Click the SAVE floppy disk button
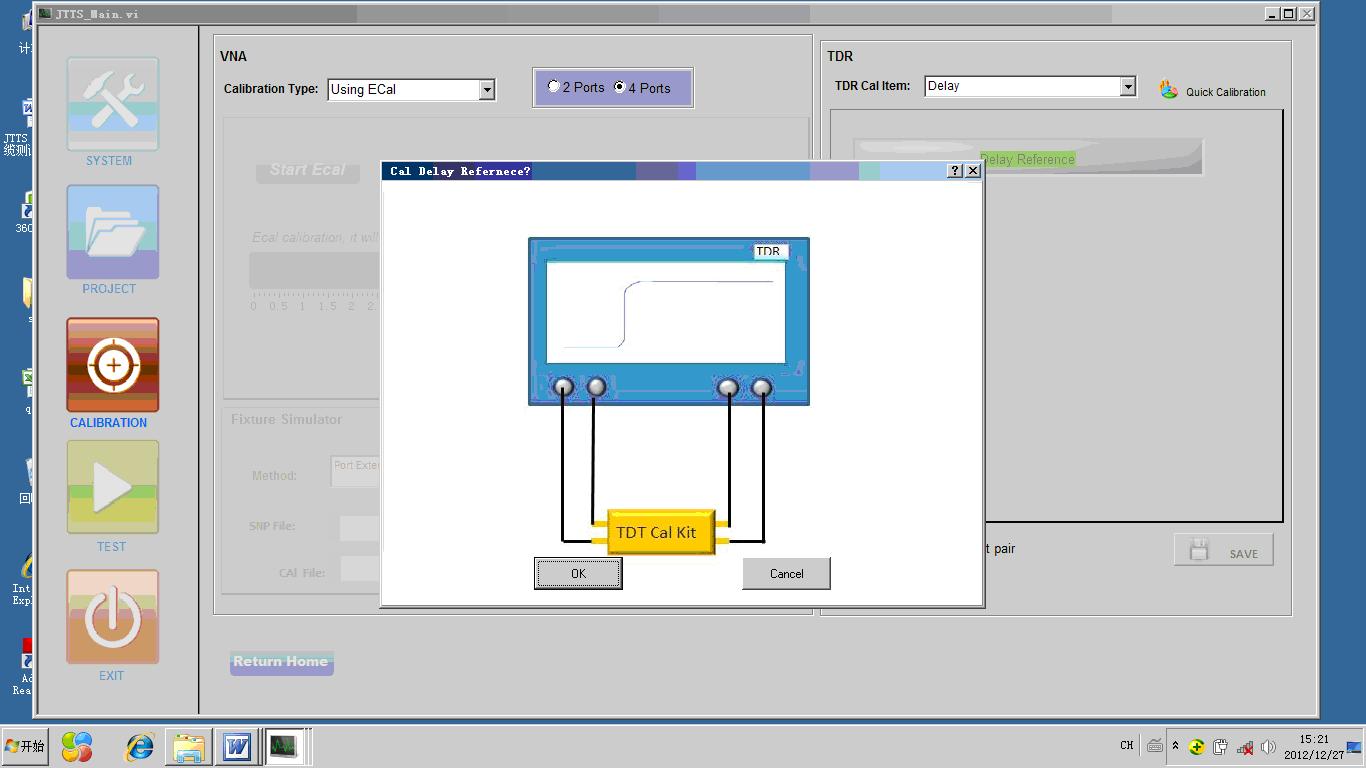 (1223, 551)
